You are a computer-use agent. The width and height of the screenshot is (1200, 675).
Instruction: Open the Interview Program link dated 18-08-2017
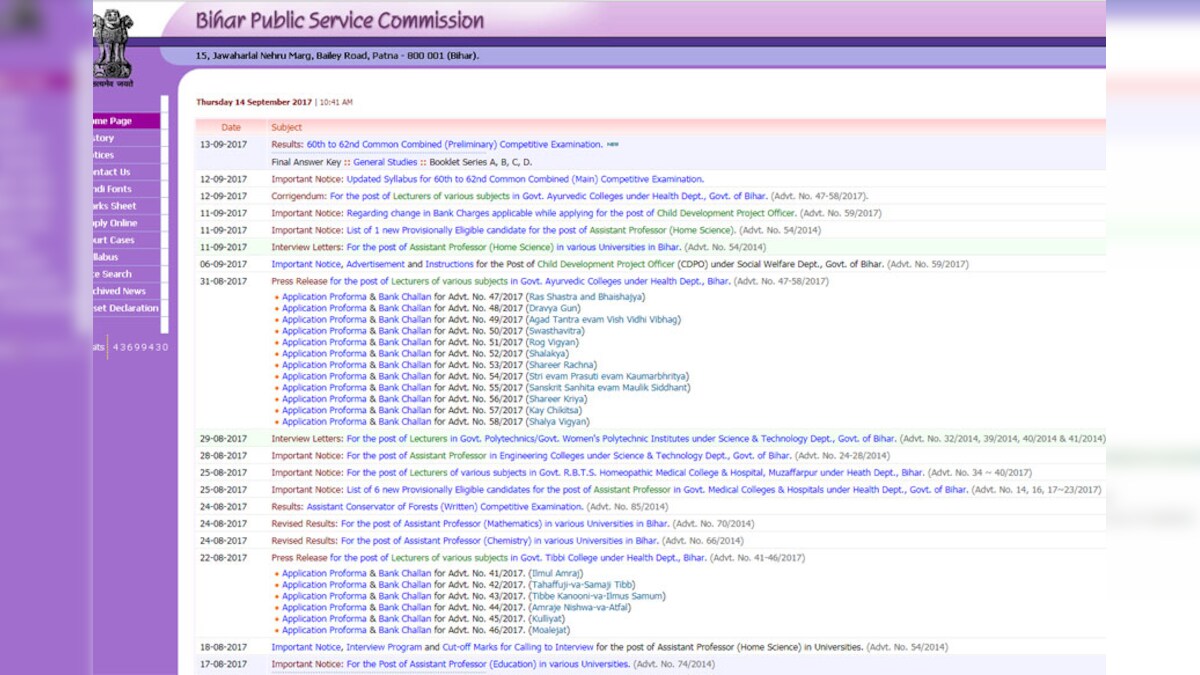[386, 648]
